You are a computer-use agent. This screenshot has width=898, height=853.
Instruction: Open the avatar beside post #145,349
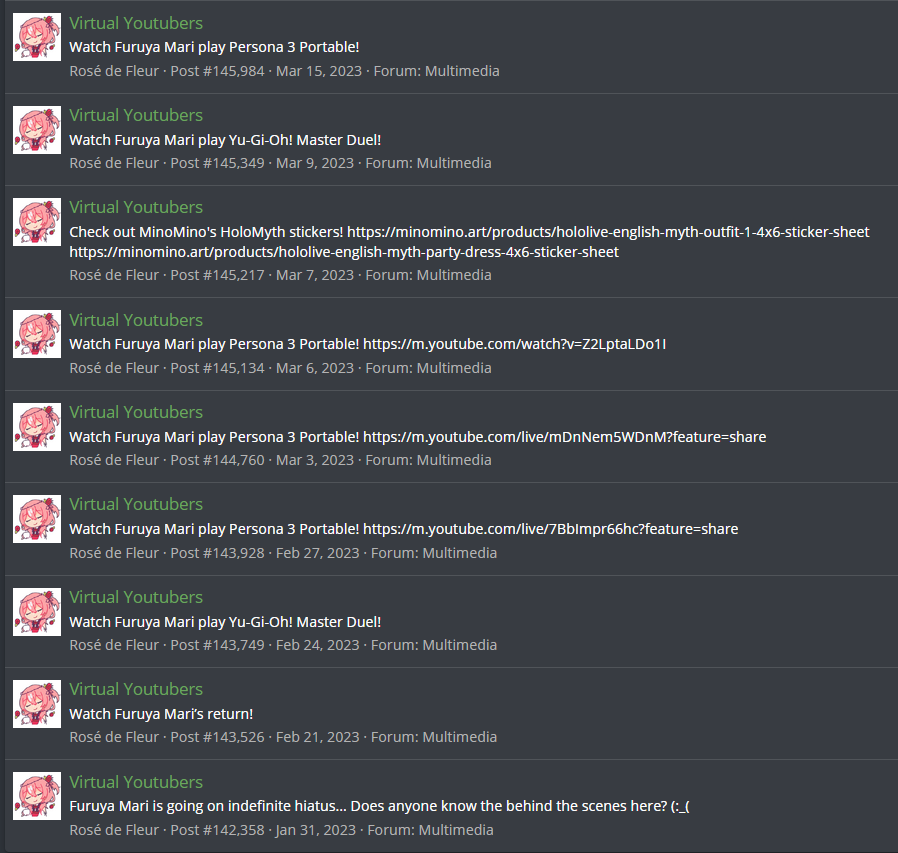pos(37,129)
